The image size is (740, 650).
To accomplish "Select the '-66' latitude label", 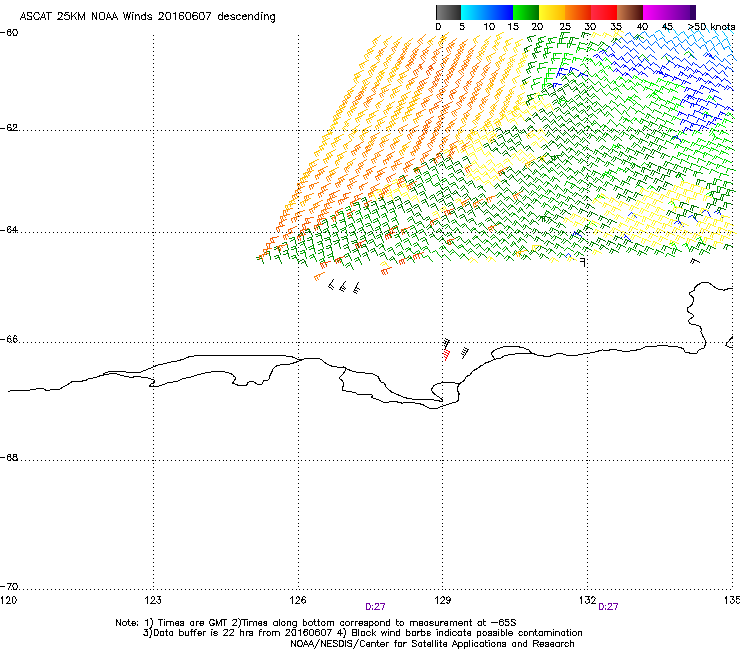I will 9,340.
